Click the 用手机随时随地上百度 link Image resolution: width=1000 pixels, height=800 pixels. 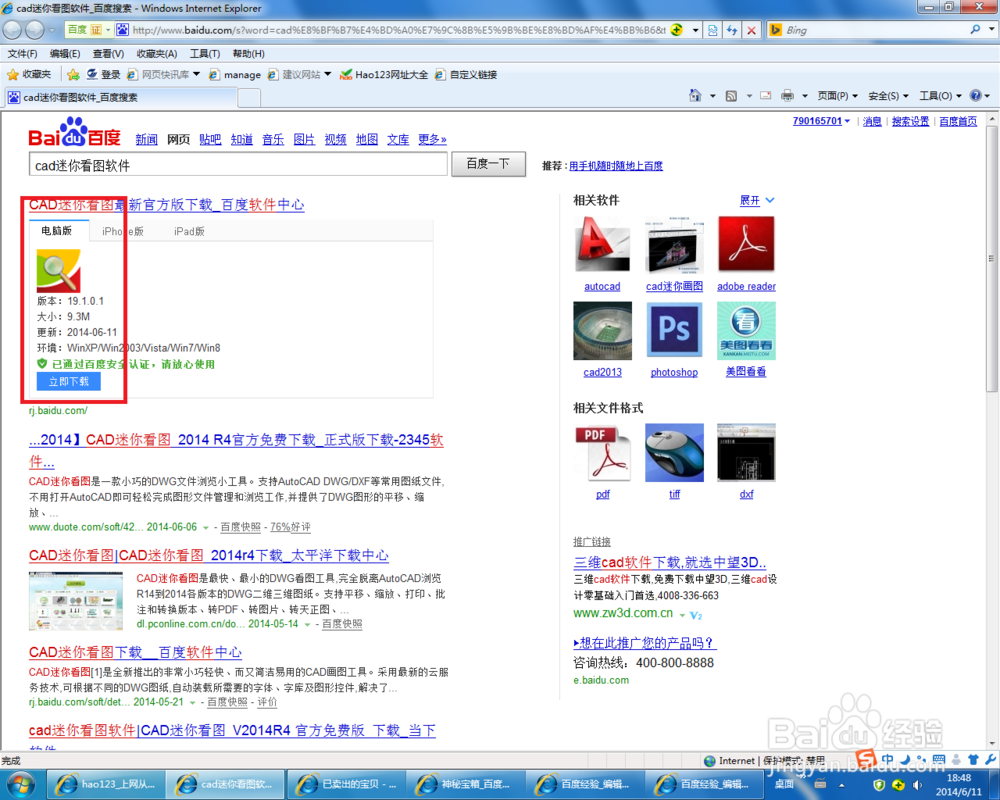pyautogui.click(x=615, y=166)
